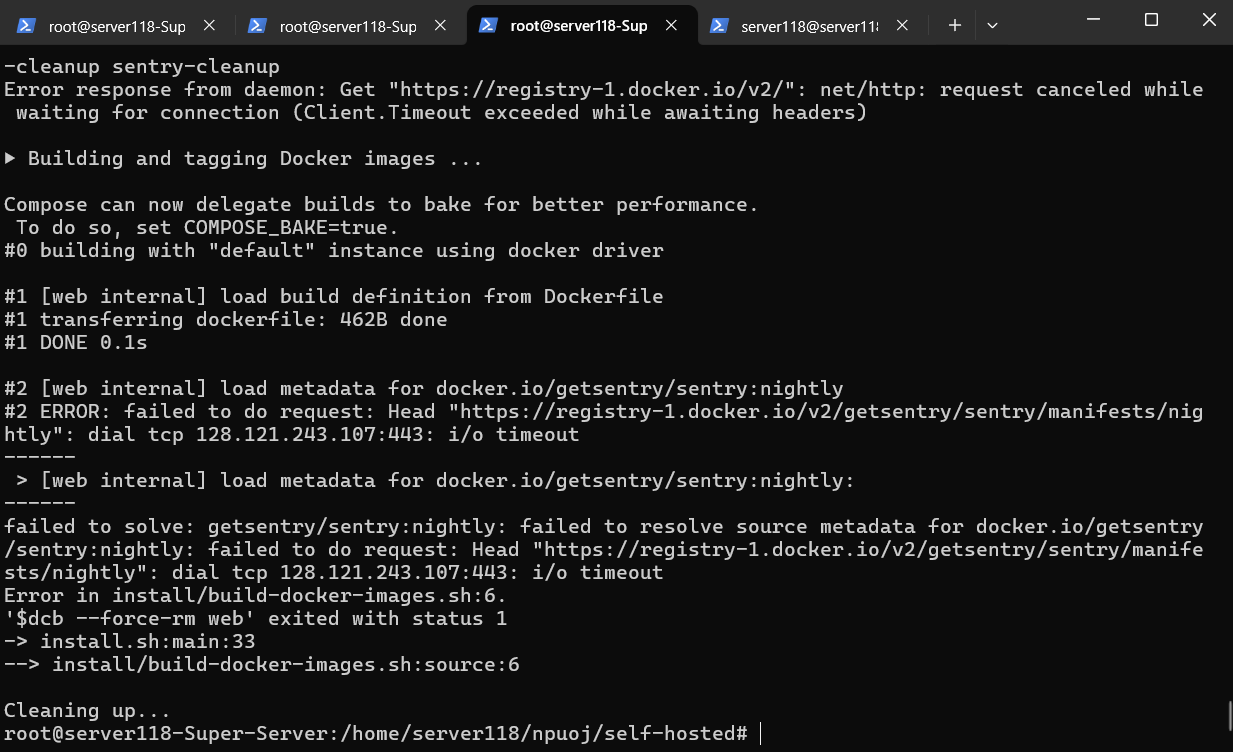Expand the new tab profile dropdown chevron
The height and width of the screenshot is (752, 1233).
pos(992,26)
